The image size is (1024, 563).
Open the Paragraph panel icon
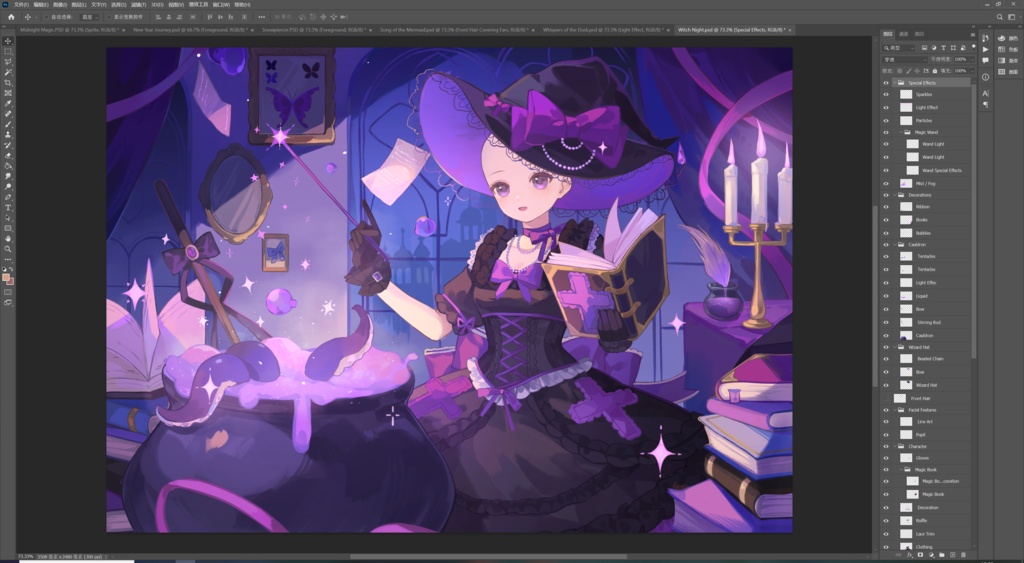point(985,105)
